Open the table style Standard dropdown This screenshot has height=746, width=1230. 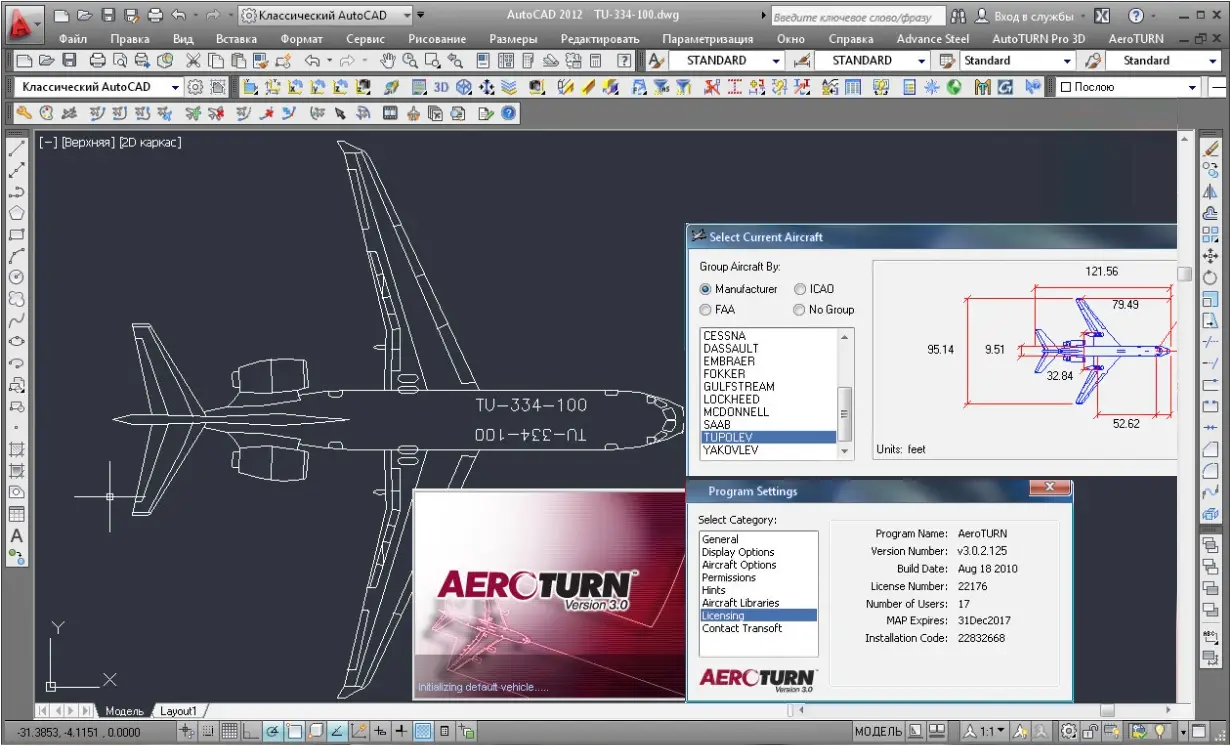tap(1018, 61)
